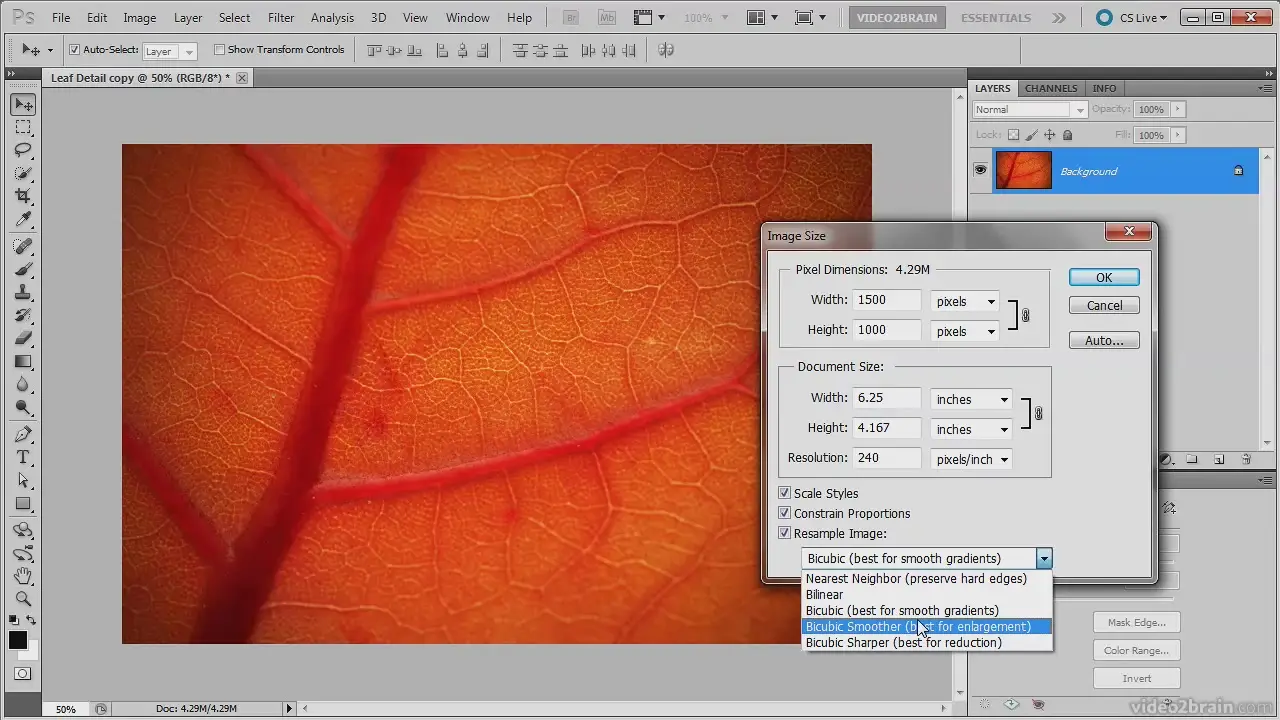Open the pixels/inch resolution unit dropdown

(971, 459)
